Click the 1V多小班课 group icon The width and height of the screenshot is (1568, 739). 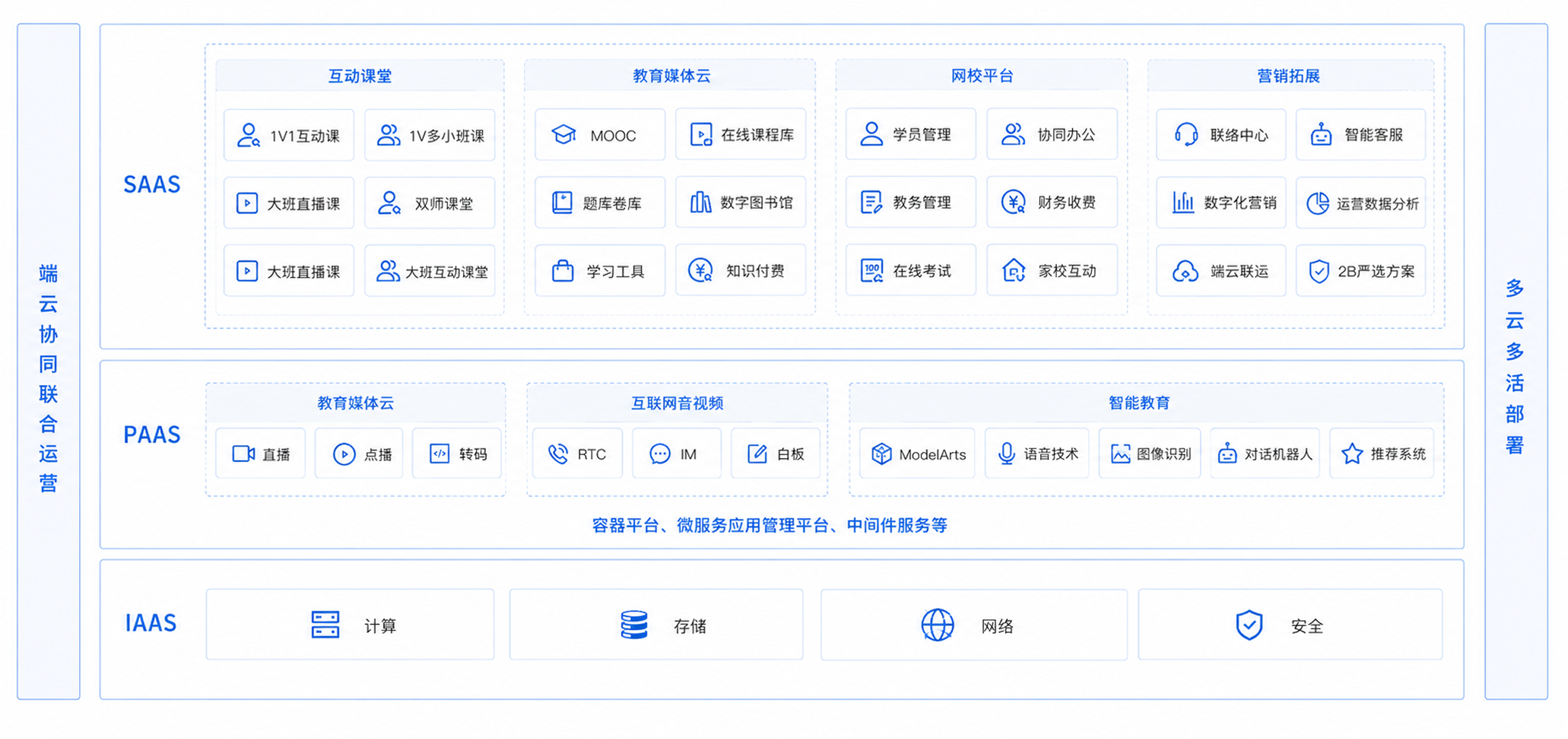coord(388,135)
